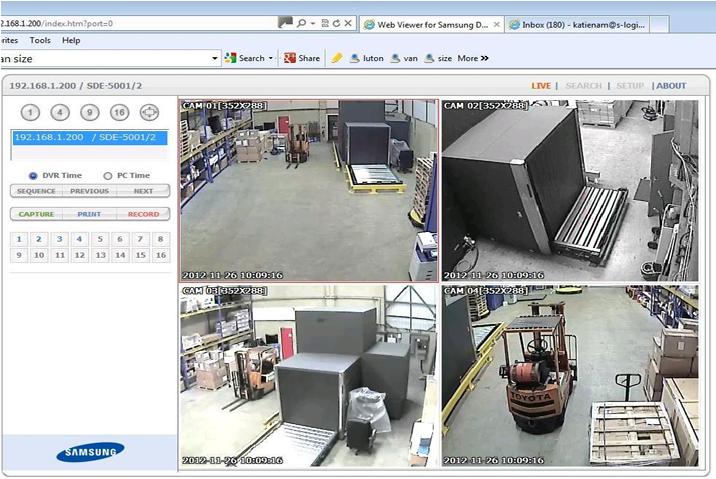Click the compatibility view icon
This screenshot has height=479, width=716.
pyautogui.click(x=325, y=23)
